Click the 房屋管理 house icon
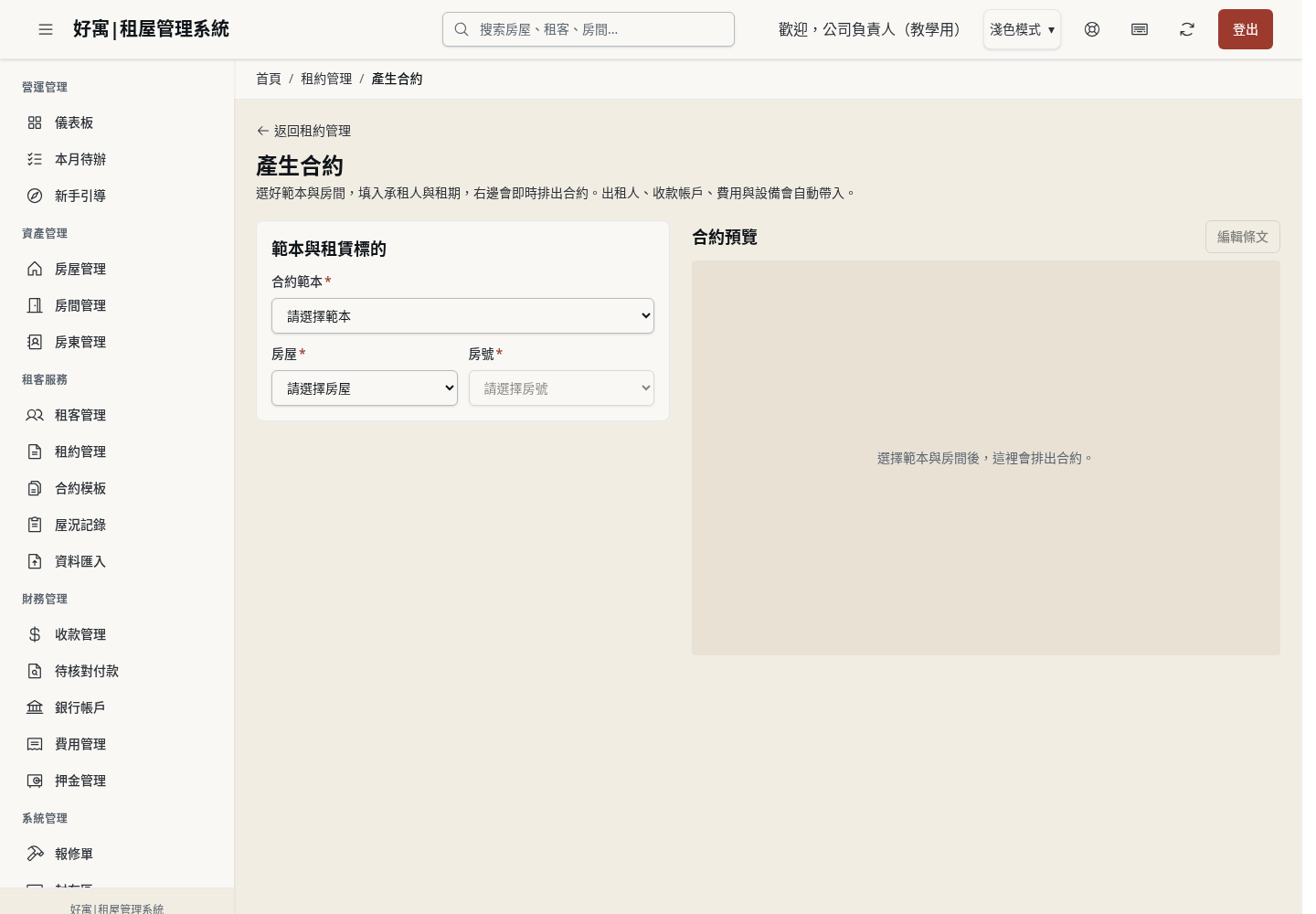Screen dimensions: 1316x914 click(35, 269)
